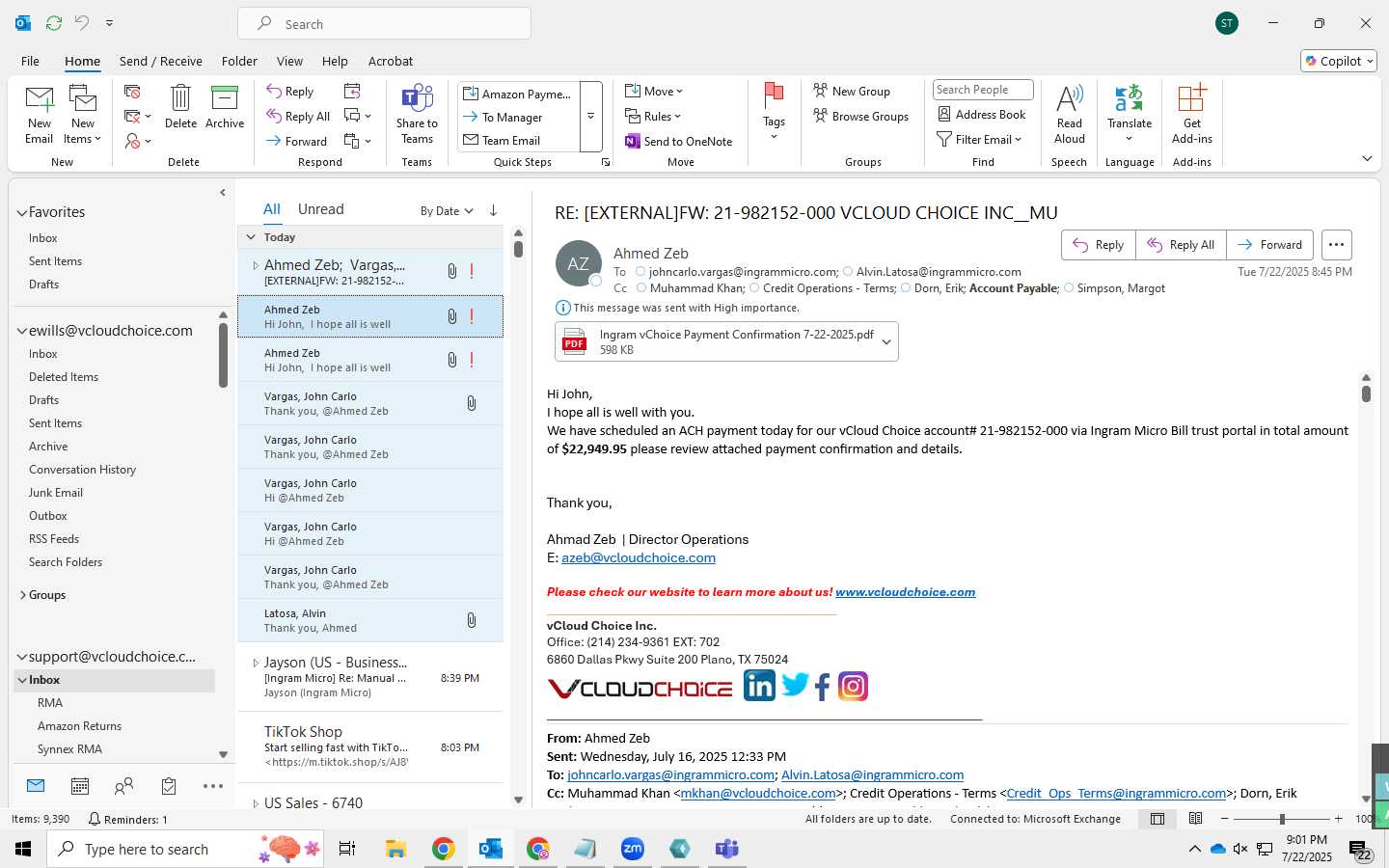
Task: Open the Acrobat tab
Action: 391,61
